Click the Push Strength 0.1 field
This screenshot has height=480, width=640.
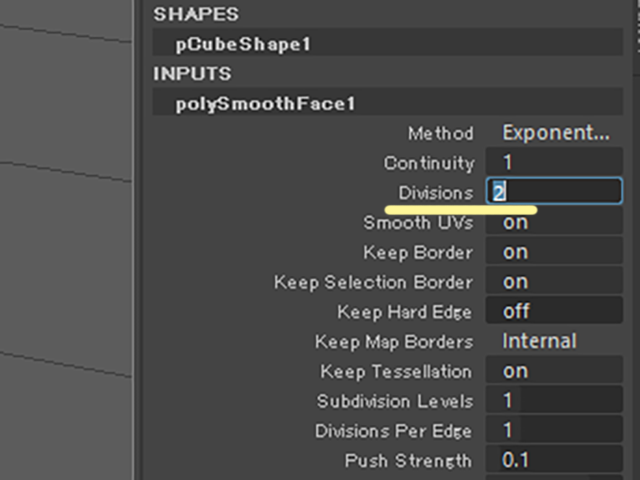pyautogui.click(x=554, y=460)
